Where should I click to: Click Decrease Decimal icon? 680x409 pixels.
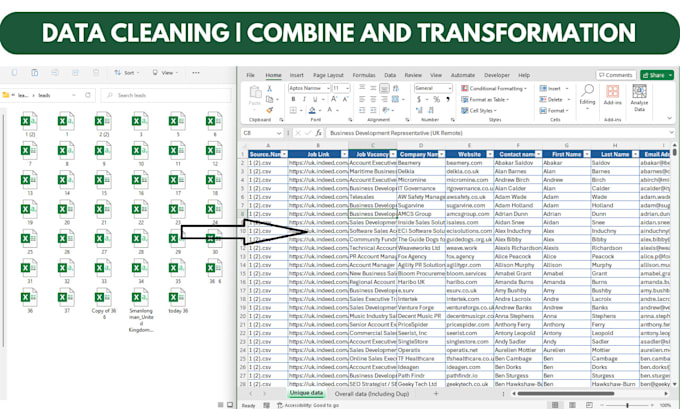pos(430,110)
